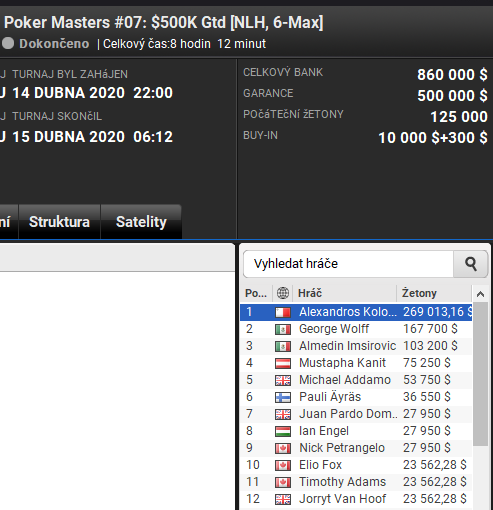Click the magnifier search icon button
Image resolution: width=493 pixels, height=510 pixels.
[470, 264]
